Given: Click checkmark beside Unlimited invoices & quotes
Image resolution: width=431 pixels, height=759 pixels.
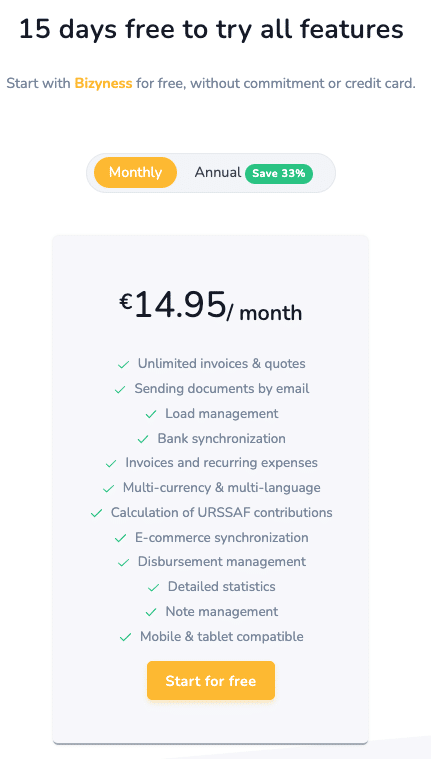Looking at the screenshot, I should tap(123, 364).
